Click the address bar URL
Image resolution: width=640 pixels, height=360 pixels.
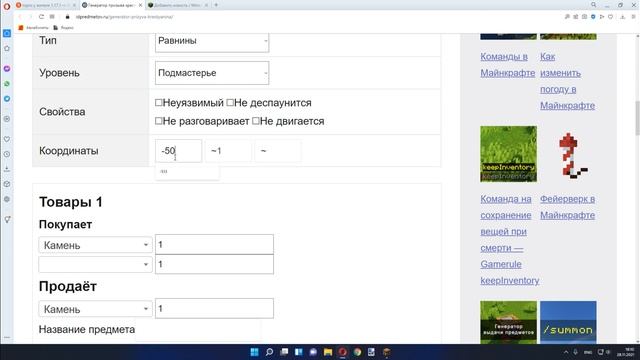tap(124, 17)
